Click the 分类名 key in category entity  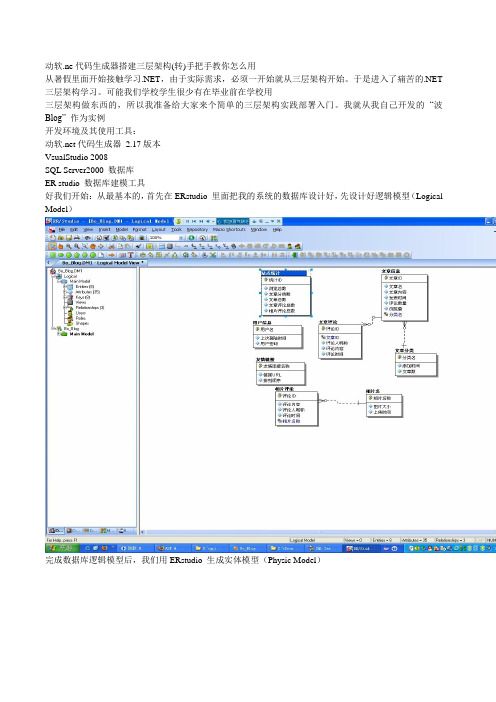[x=407, y=358]
